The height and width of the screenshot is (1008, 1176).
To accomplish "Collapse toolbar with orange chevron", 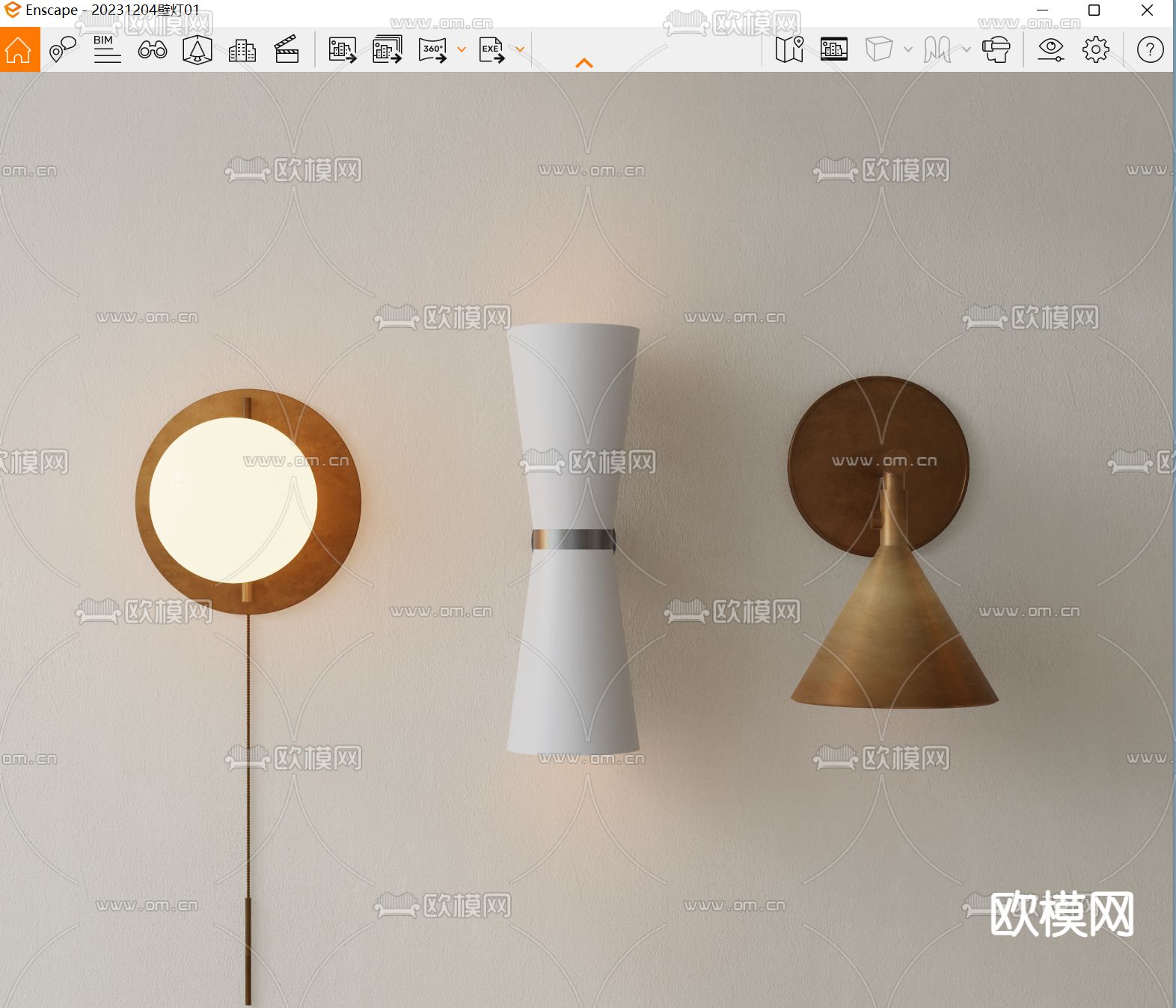I will (584, 64).
